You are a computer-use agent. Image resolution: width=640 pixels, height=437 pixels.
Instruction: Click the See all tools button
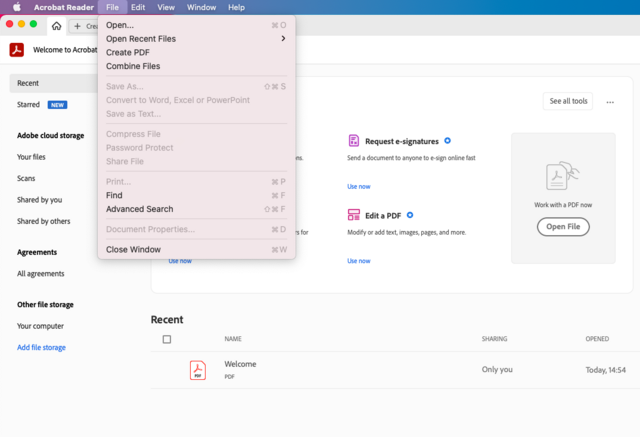568,101
